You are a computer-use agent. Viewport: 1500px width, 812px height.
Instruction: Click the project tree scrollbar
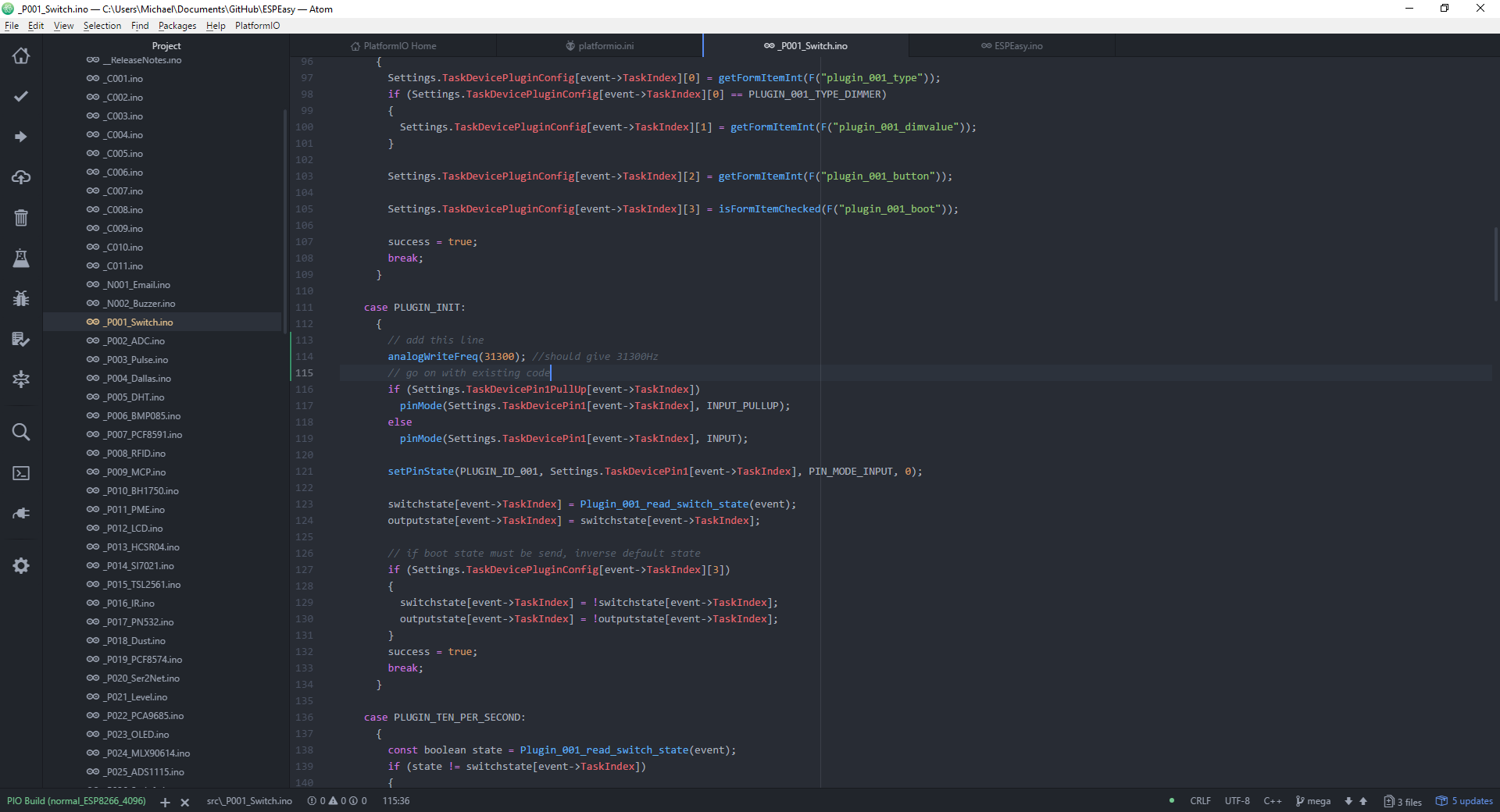(285, 221)
